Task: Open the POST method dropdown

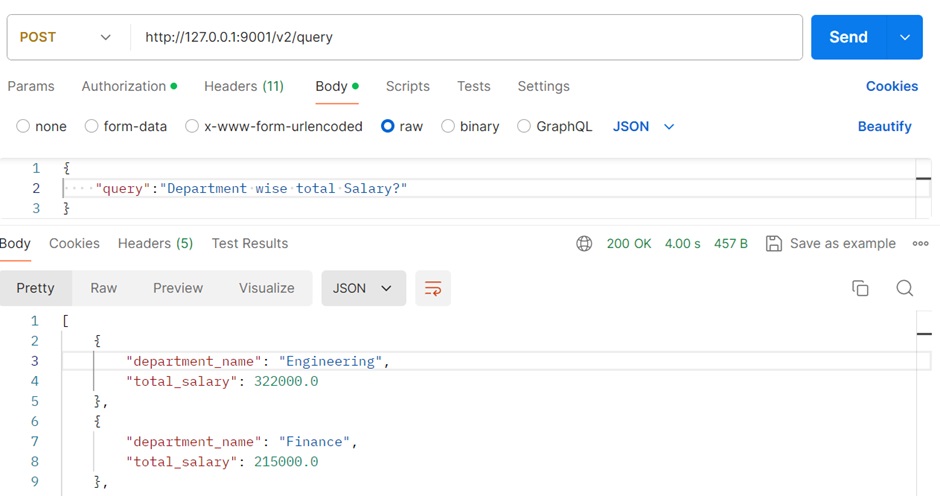Action: click(x=66, y=37)
